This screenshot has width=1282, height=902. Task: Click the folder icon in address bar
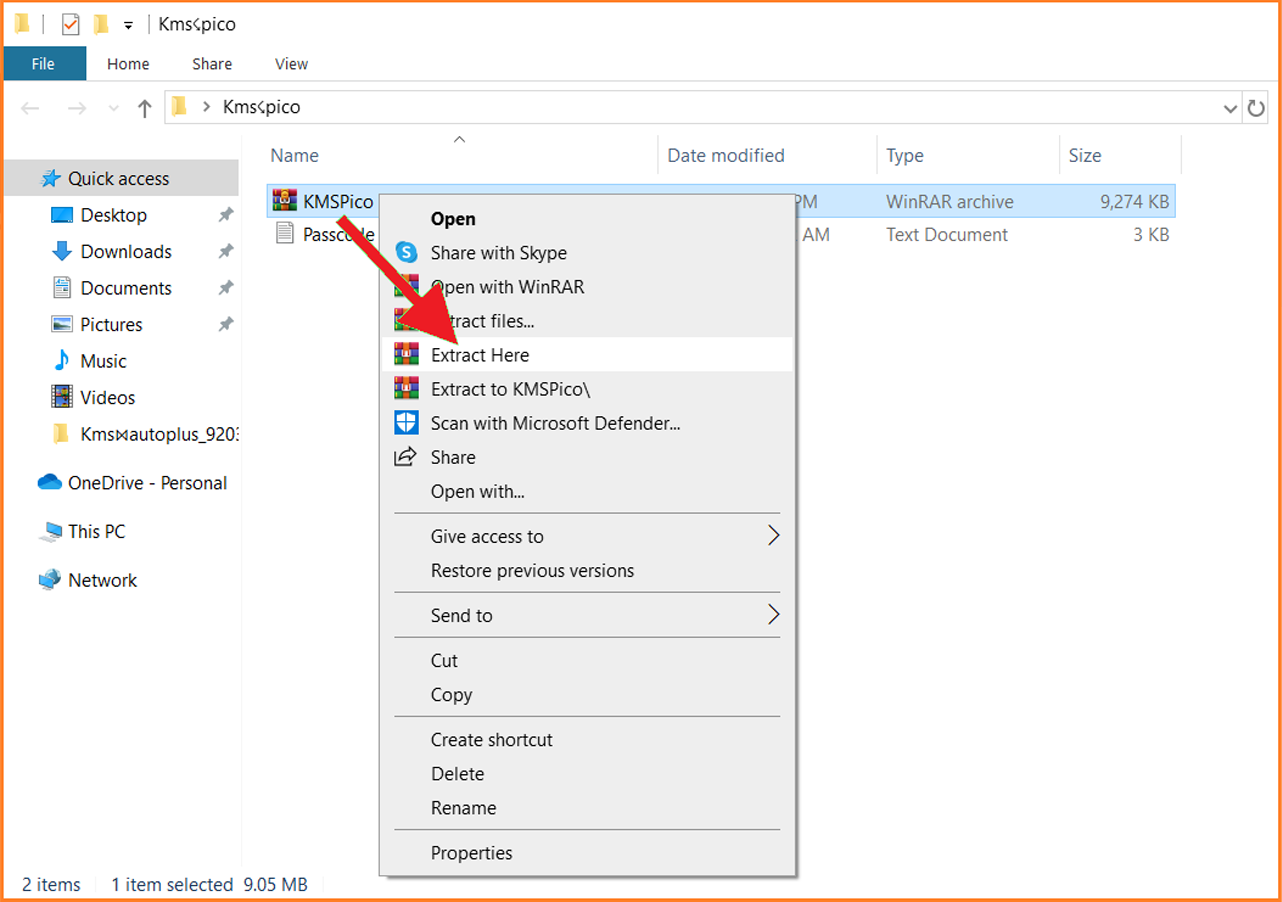point(180,106)
